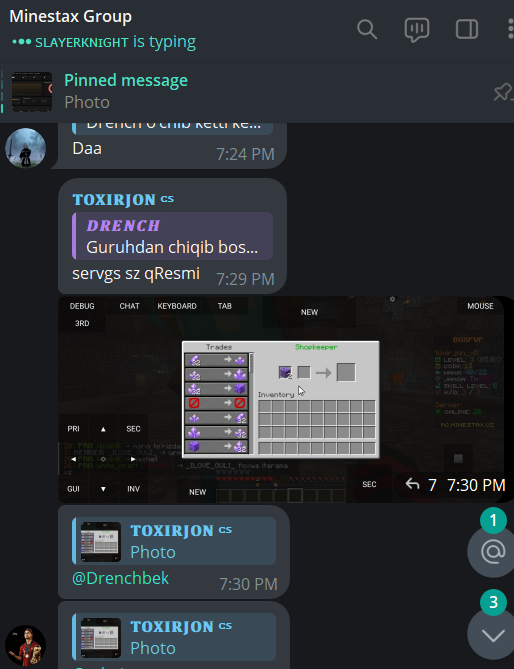Click the pinned message photo thumbnail

pyautogui.click(x=32, y=92)
